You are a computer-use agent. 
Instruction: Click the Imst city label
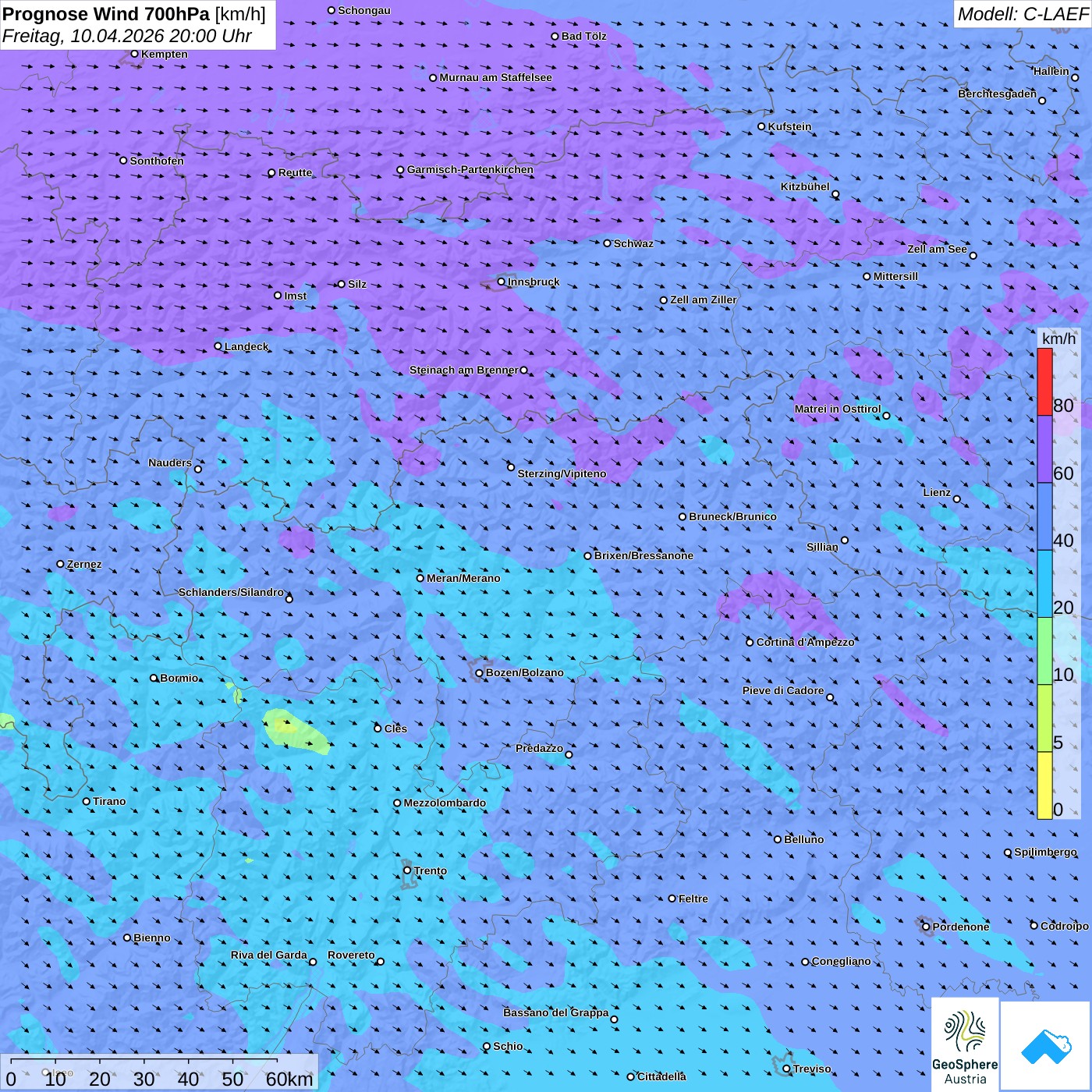click(x=296, y=296)
